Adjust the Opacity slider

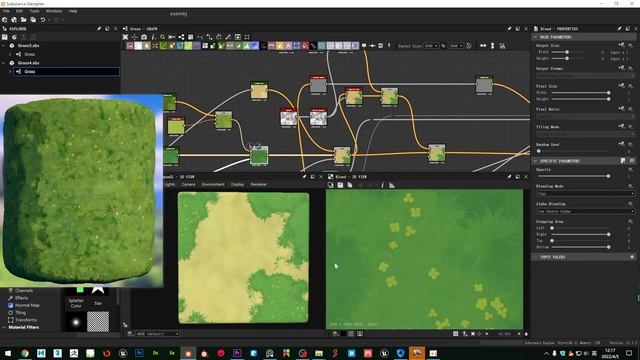[x=573, y=176]
